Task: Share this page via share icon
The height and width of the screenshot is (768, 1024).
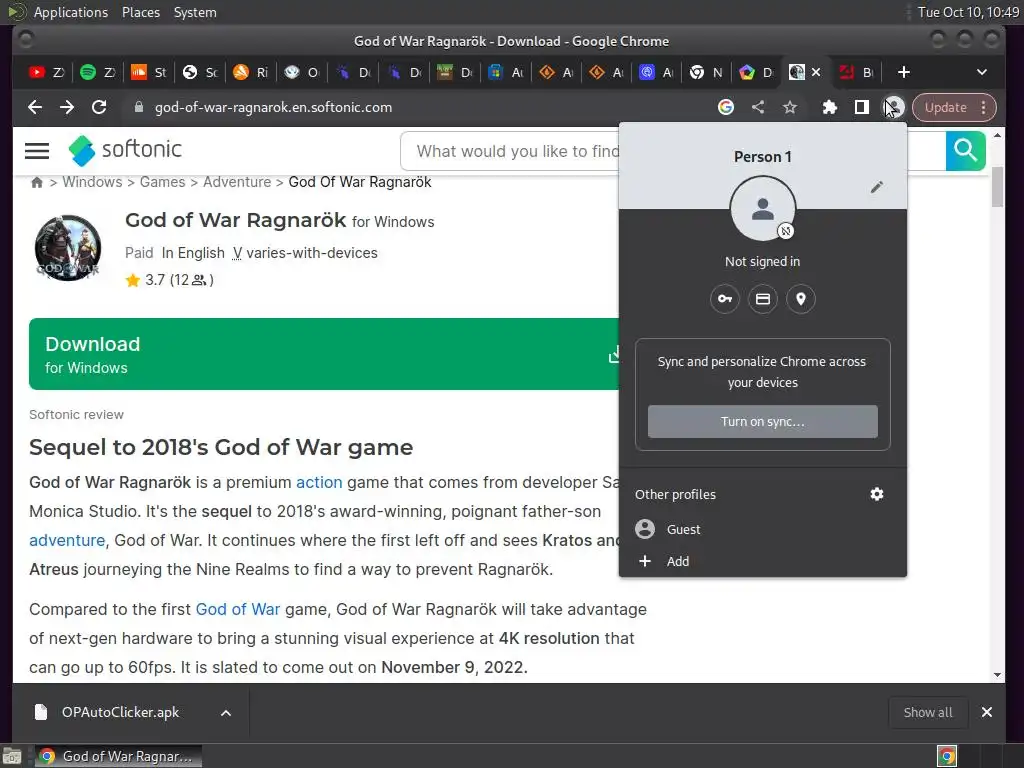Action: pyautogui.click(x=758, y=107)
